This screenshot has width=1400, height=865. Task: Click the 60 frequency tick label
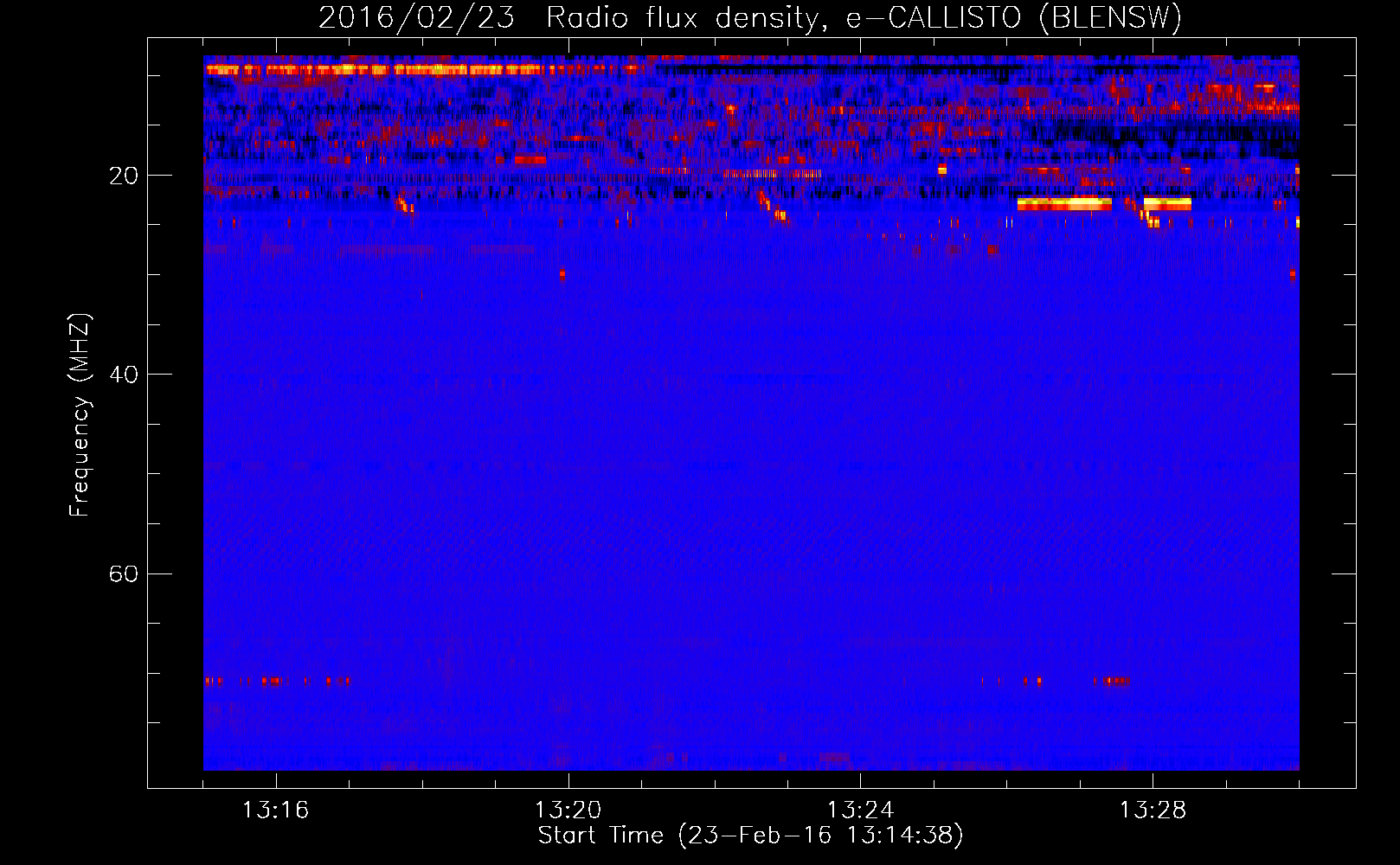[x=124, y=574]
